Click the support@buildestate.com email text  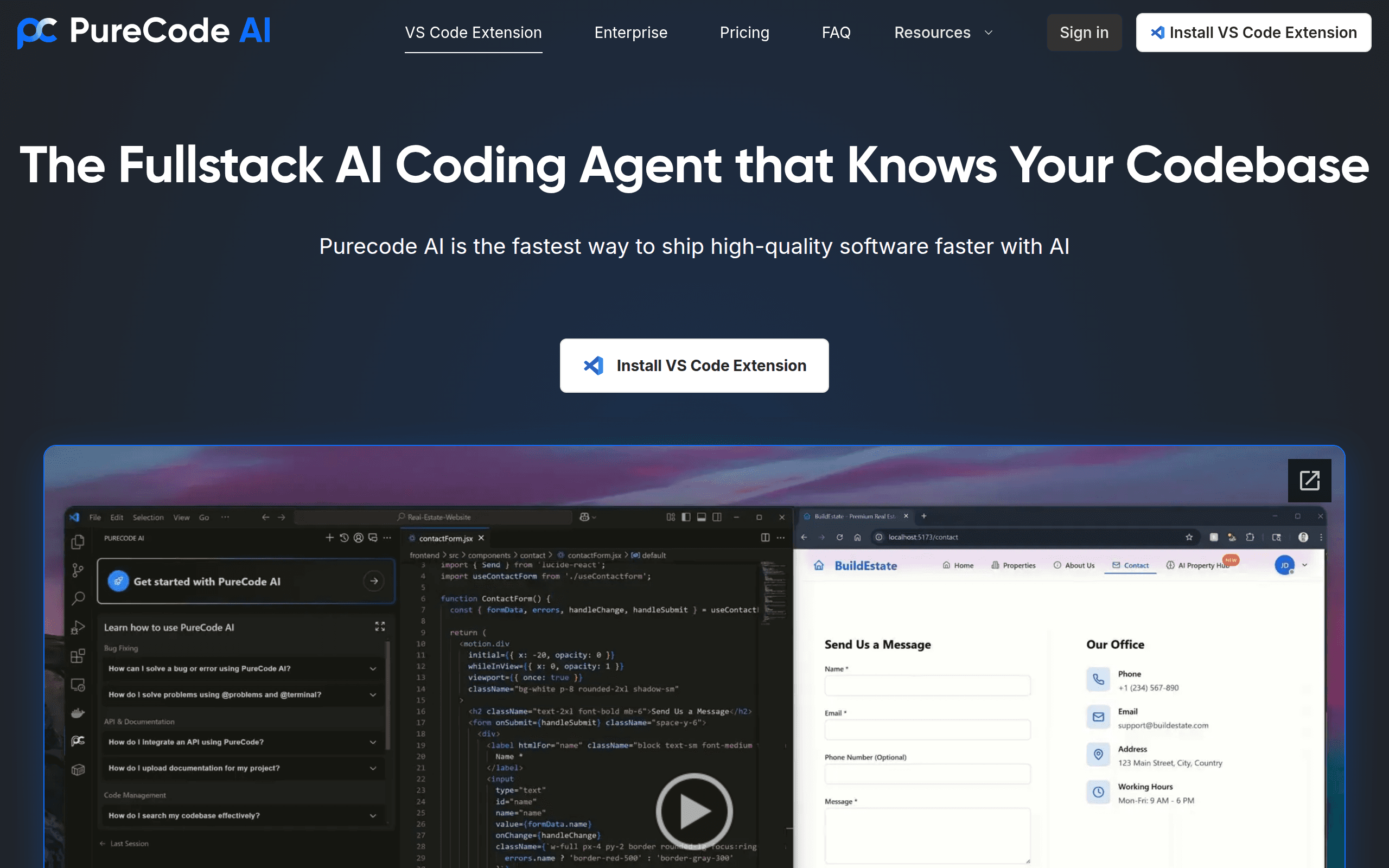[1163, 725]
